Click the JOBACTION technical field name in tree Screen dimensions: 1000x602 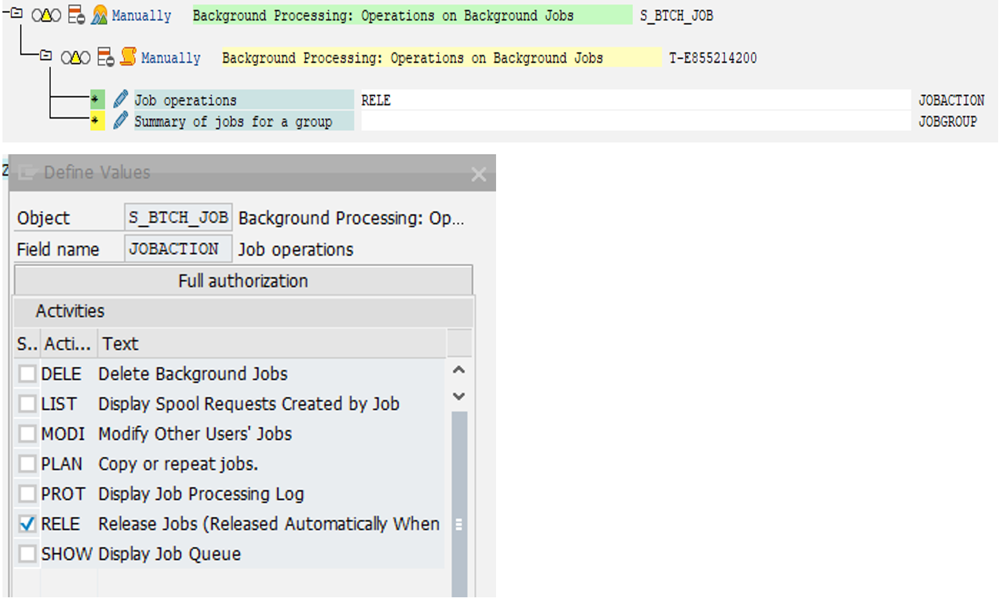(951, 100)
